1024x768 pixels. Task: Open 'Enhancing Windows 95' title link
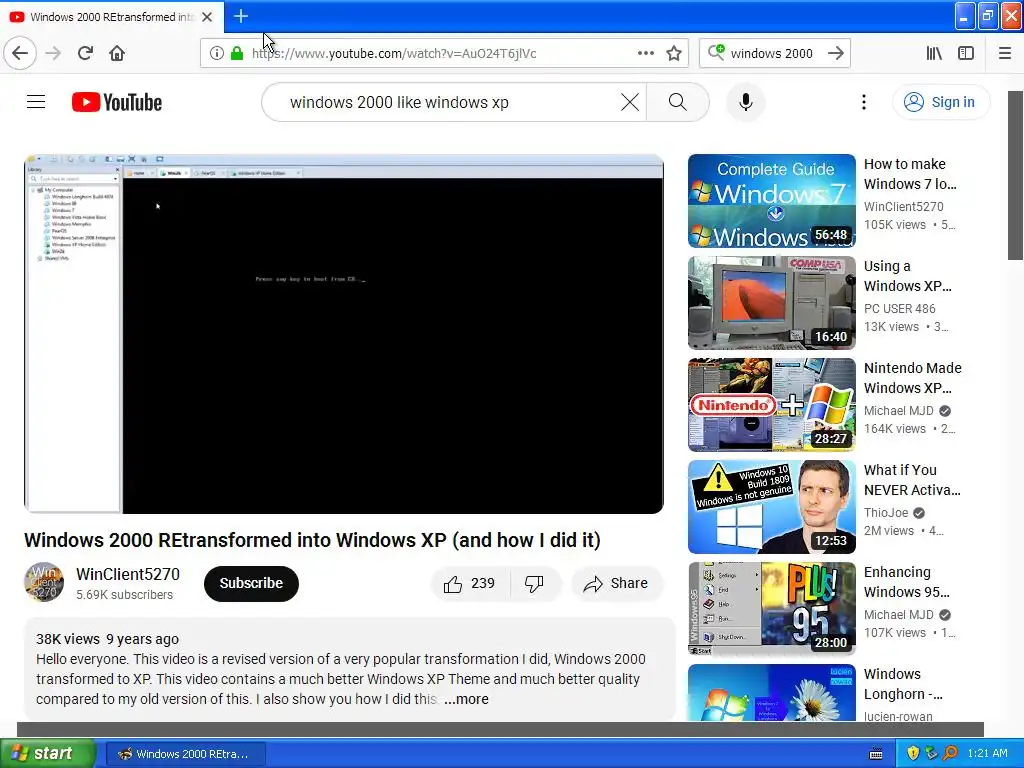[906, 582]
